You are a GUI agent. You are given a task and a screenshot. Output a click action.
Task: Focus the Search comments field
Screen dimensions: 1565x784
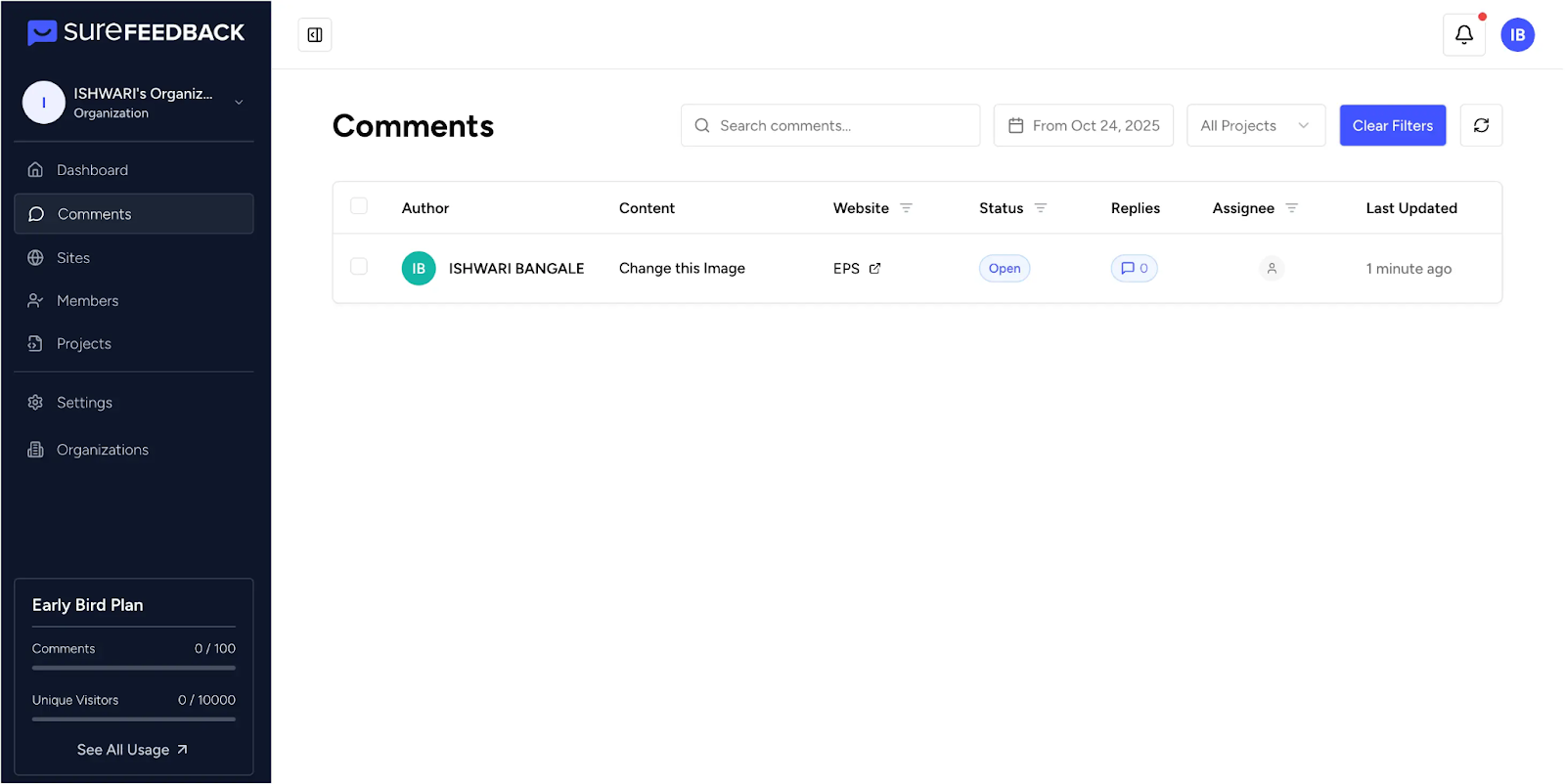pyautogui.click(x=831, y=125)
